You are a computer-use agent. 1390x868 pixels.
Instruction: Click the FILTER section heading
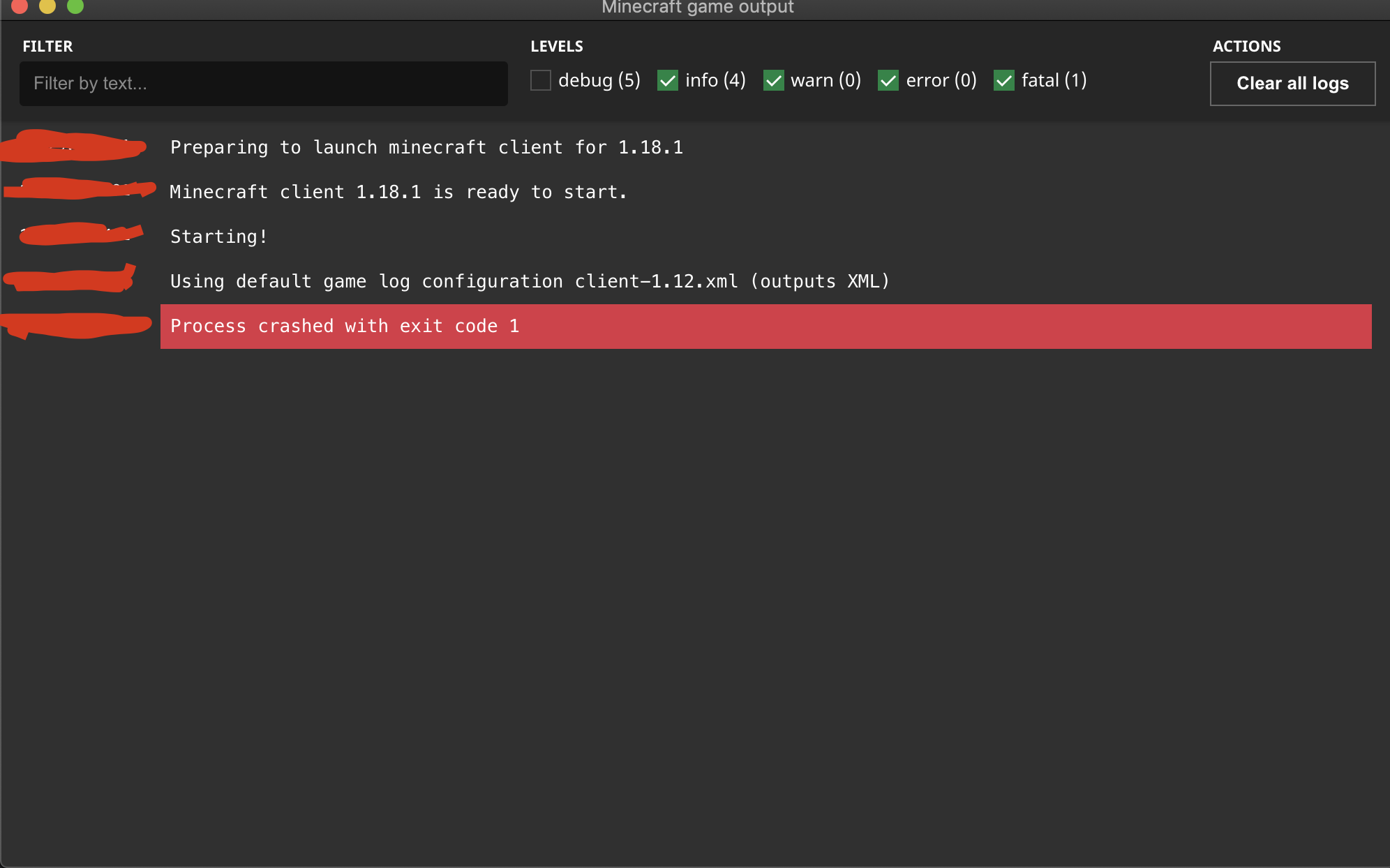[x=47, y=46]
